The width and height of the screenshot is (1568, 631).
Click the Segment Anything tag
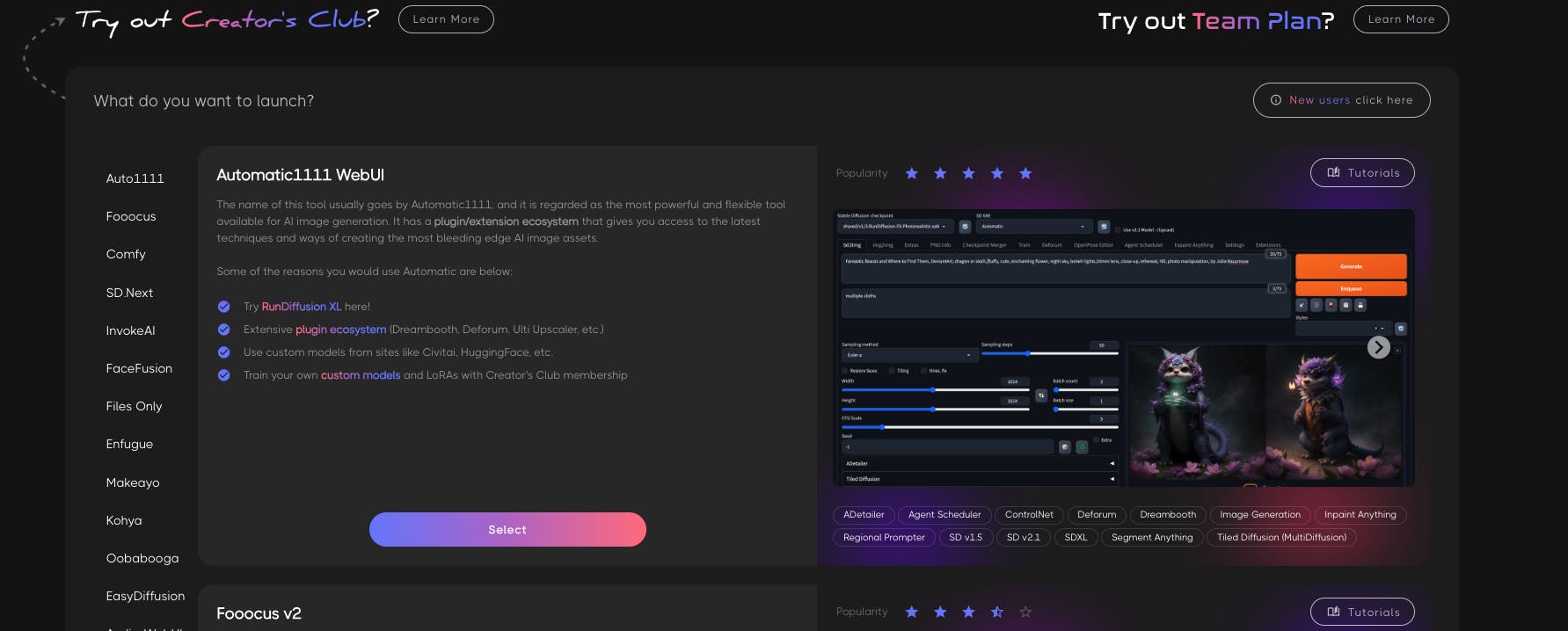1152,538
